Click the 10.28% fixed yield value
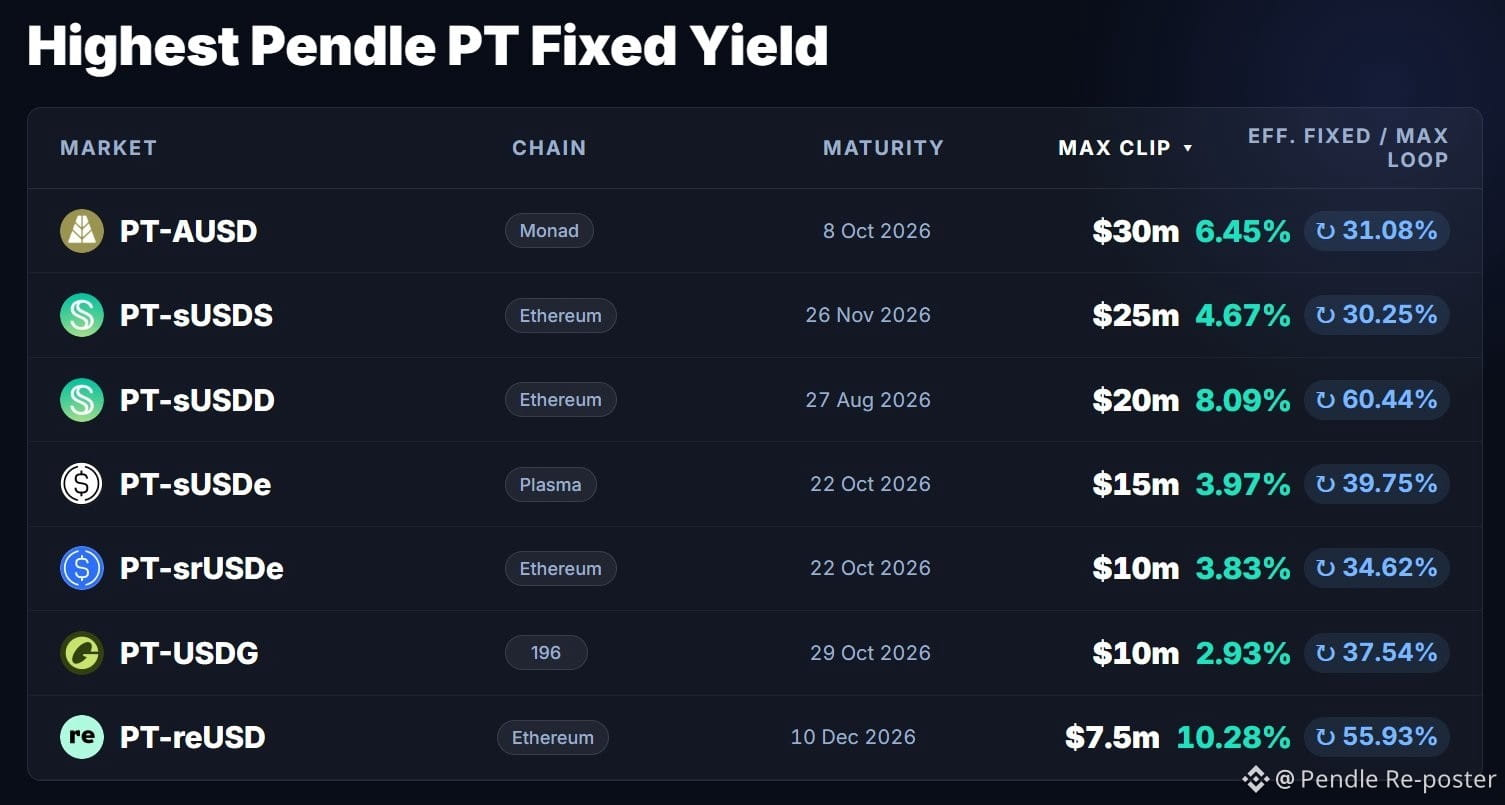1505x805 pixels. [1233, 738]
